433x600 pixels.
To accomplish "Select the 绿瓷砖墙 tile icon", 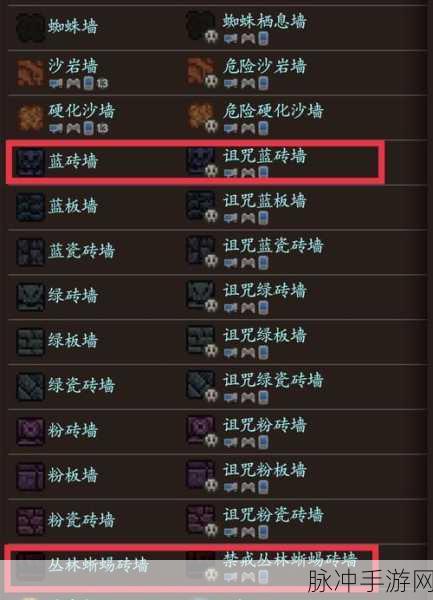I will point(30,386).
